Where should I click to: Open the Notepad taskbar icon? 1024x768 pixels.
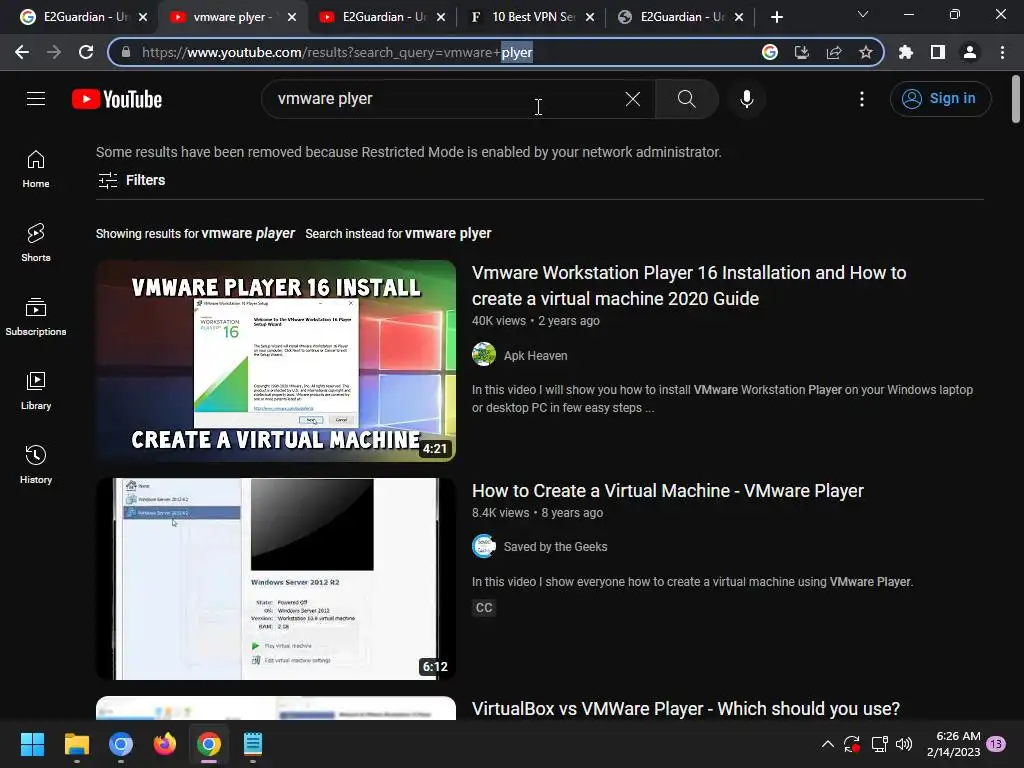point(253,744)
